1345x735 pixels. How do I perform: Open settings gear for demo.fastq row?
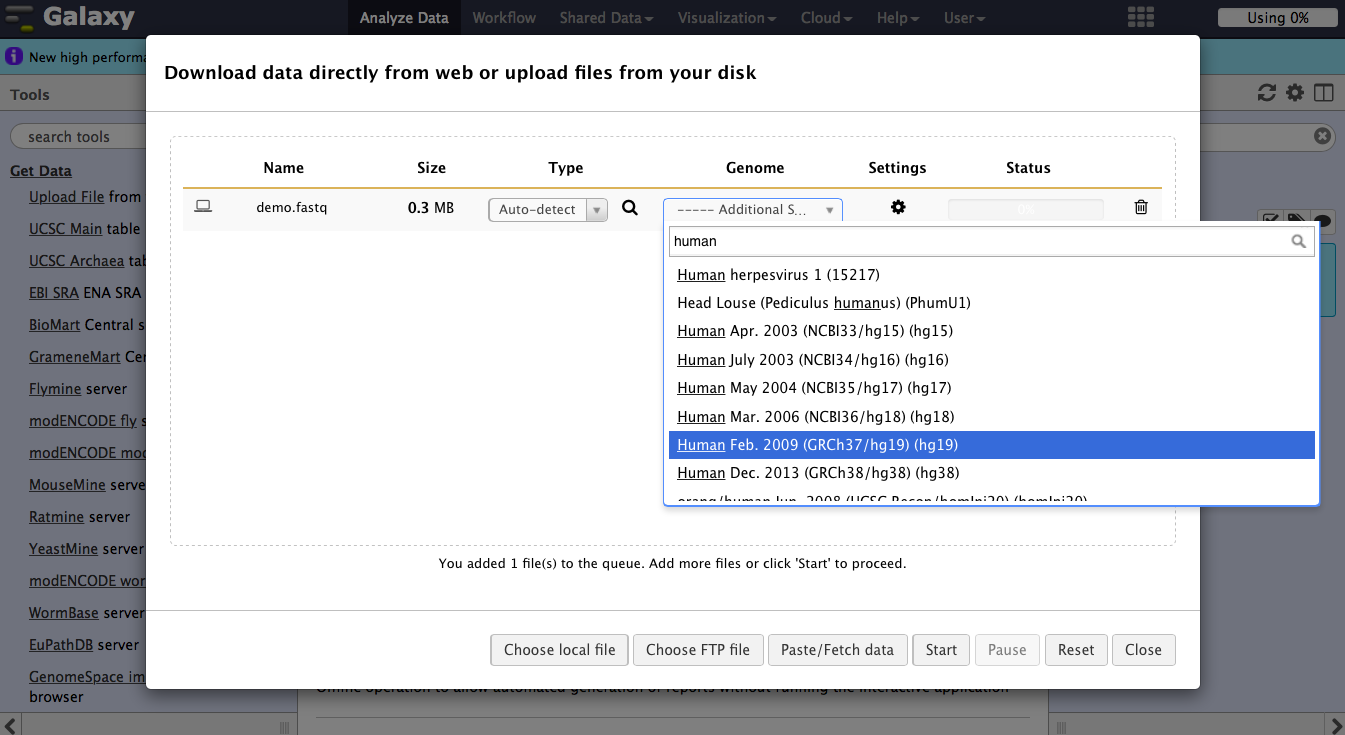click(x=898, y=208)
